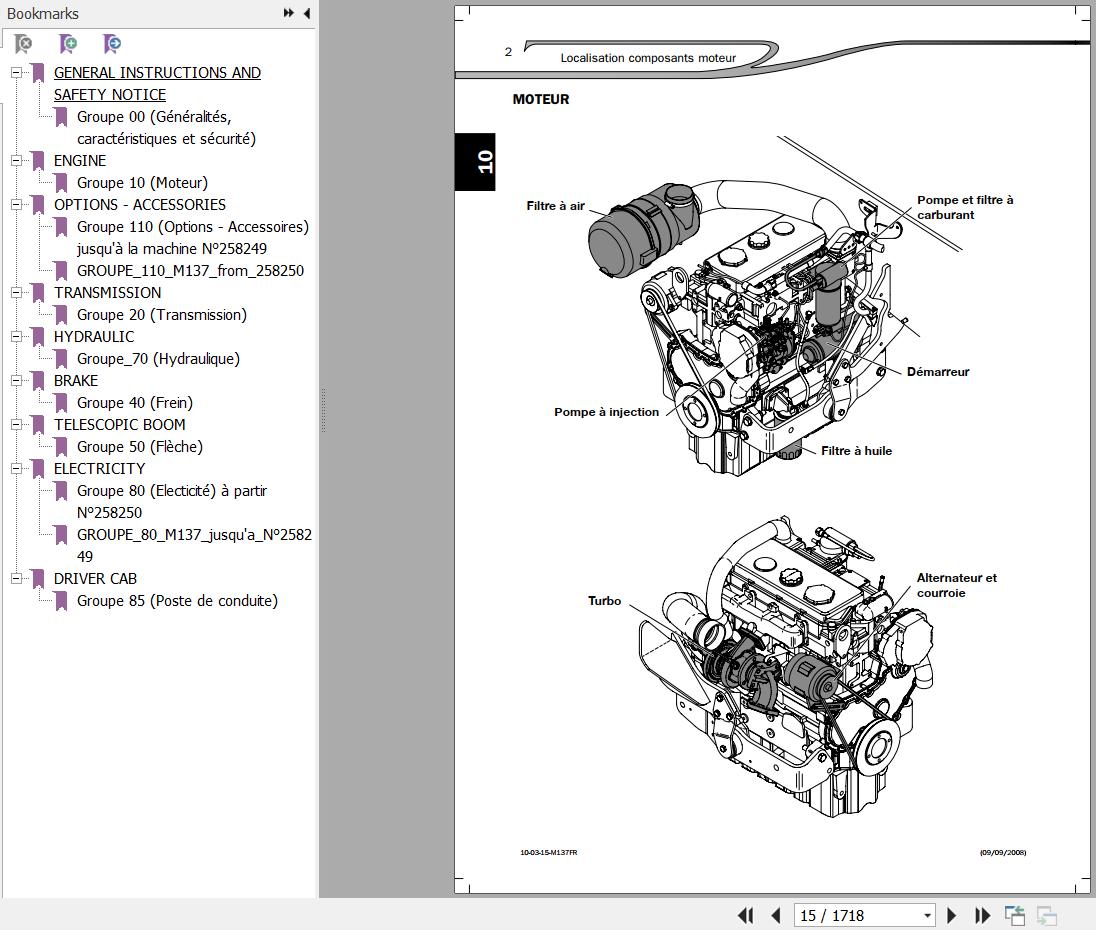
Task: Jump to the first page
Action: 745,915
